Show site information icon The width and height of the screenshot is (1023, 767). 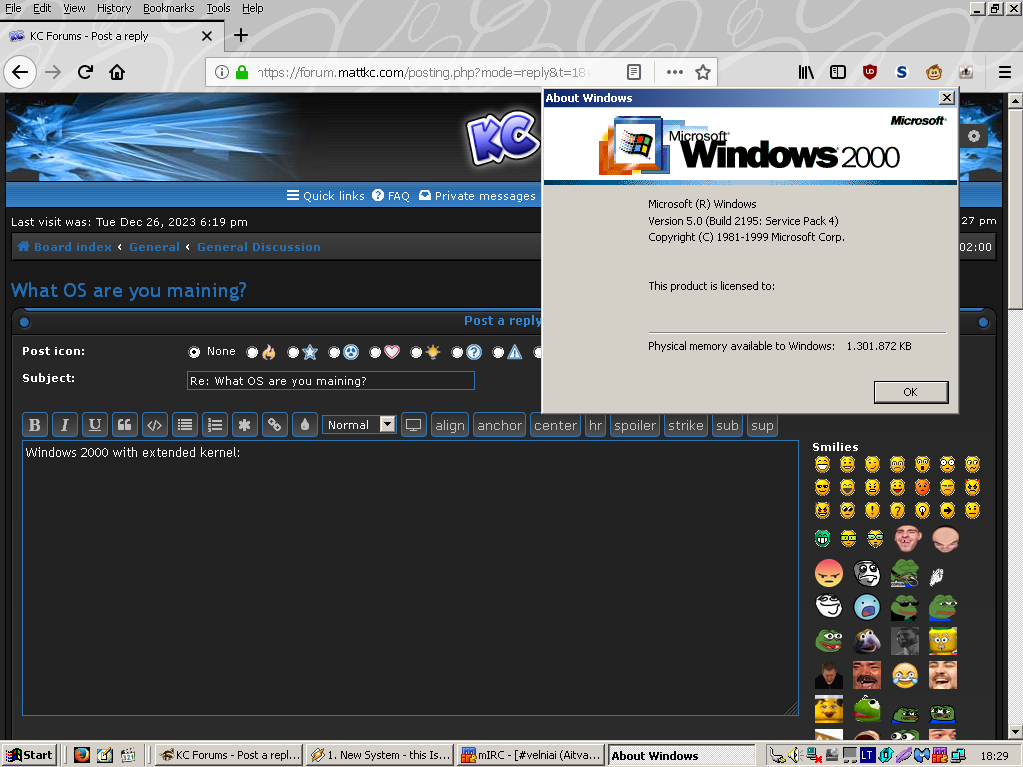[222, 72]
